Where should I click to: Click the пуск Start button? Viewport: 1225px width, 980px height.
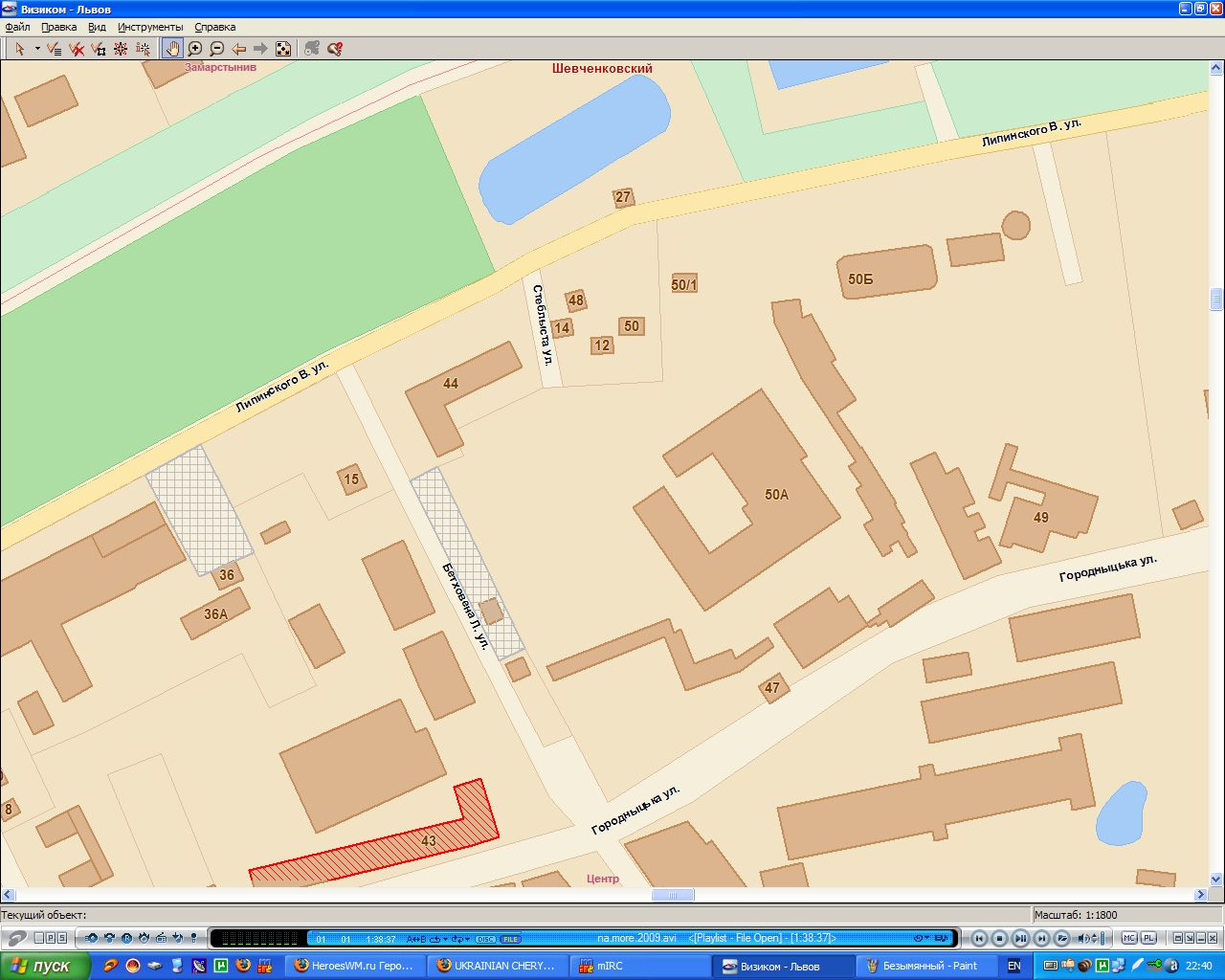(x=45, y=966)
